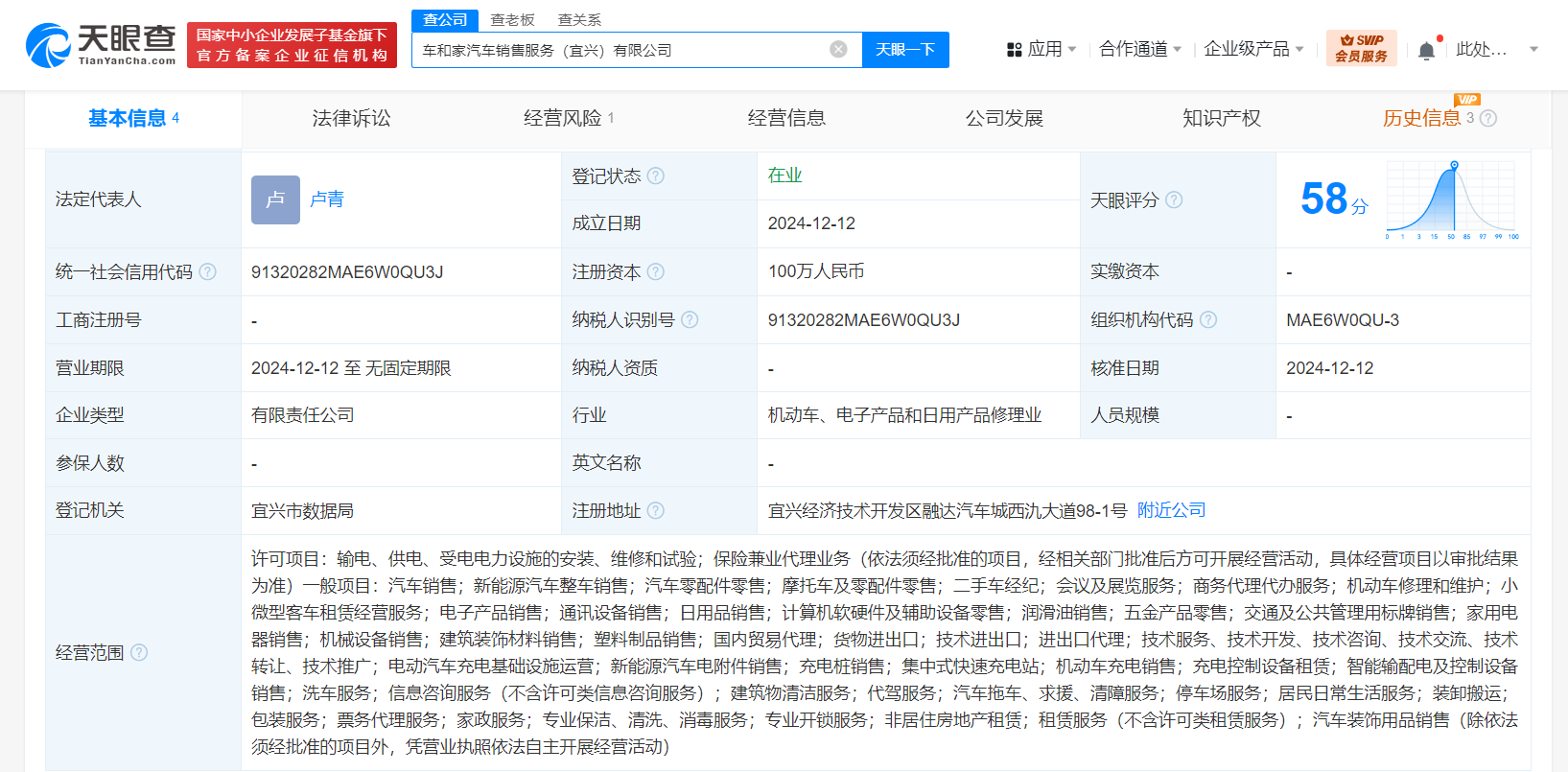Expand the 应用 dropdown menu
The height and width of the screenshot is (772, 1568).
click(1041, 49)
